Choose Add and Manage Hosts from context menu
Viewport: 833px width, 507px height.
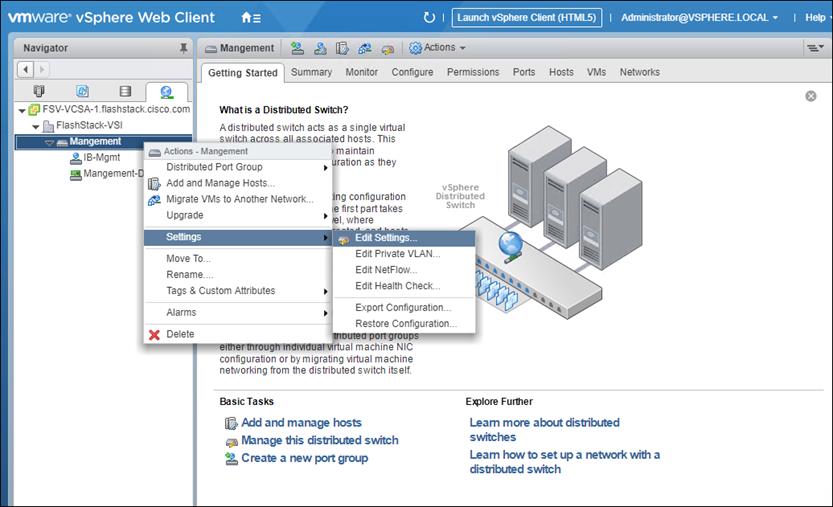point(237,183)
